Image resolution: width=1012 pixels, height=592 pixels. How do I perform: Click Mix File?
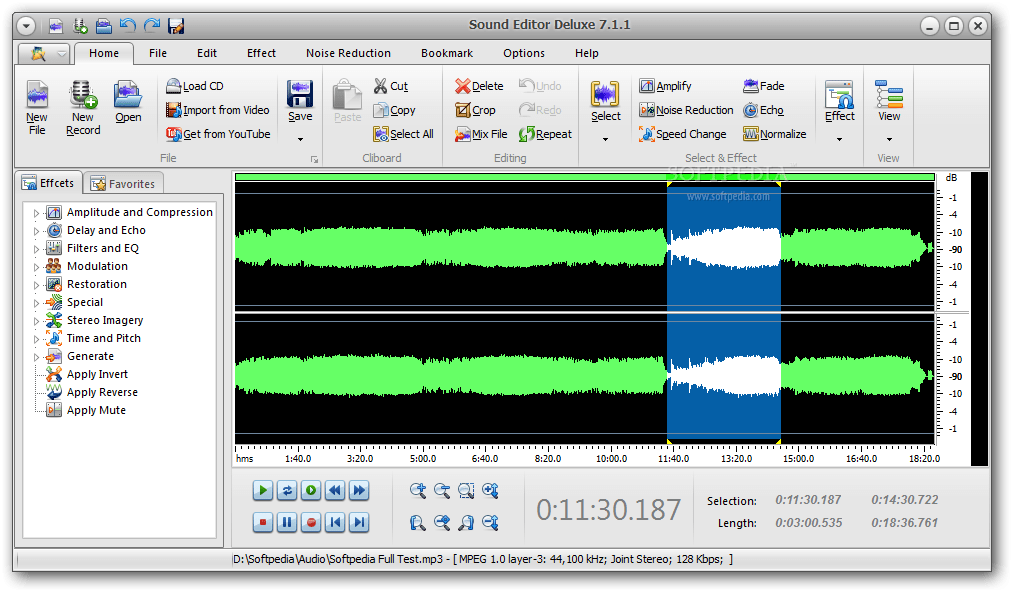point(481,134)
